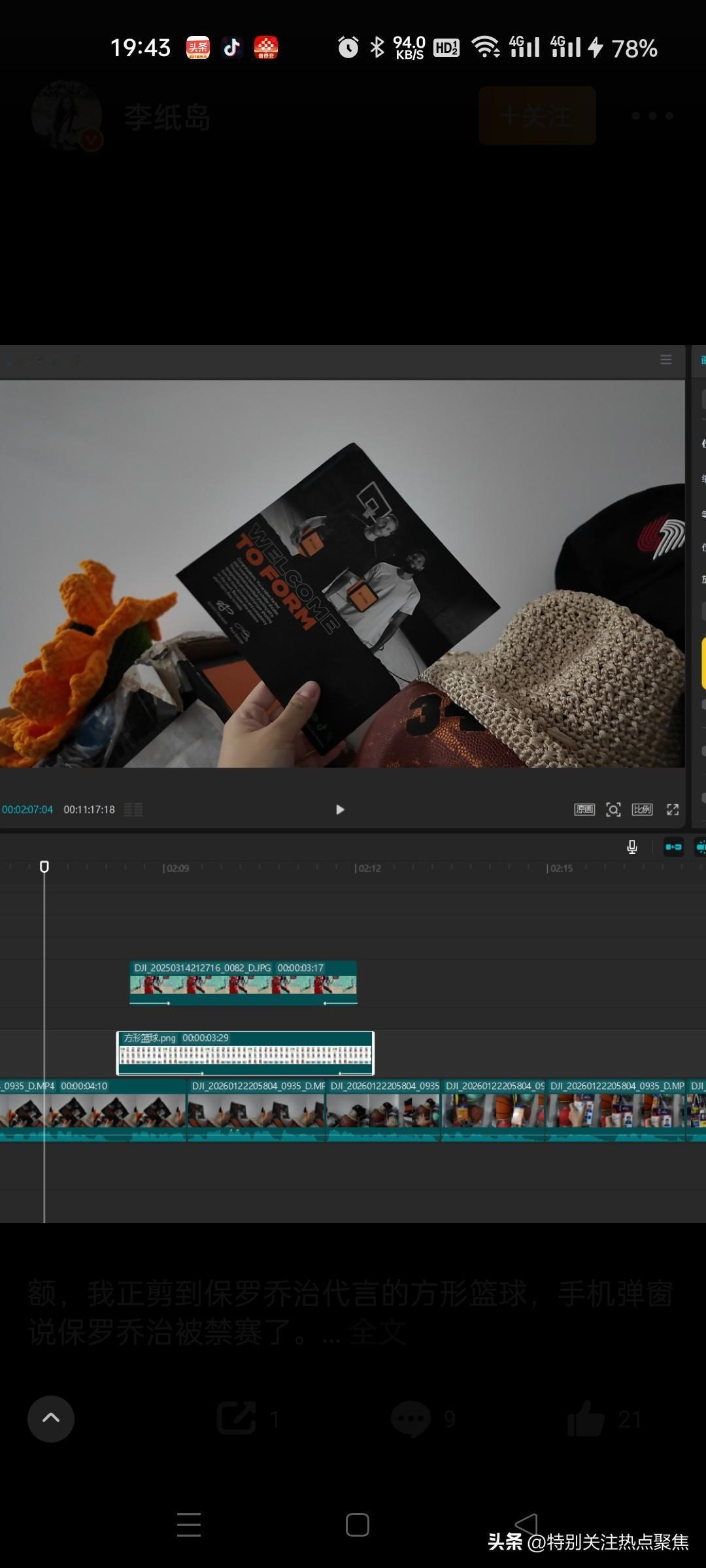Tap the +关注 follow button
The image size is (706, 1568).
[537, 116]
